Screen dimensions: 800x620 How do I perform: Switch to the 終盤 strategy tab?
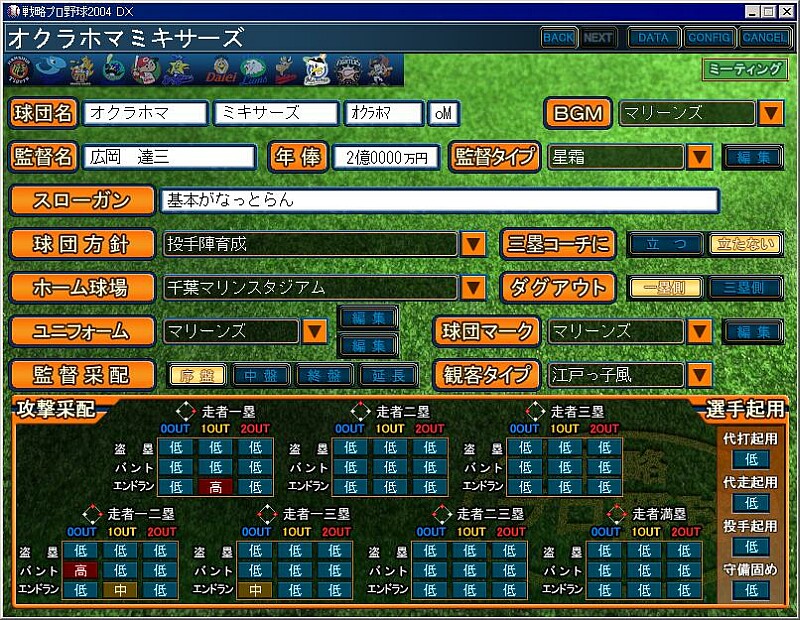(x=325, y=376)
